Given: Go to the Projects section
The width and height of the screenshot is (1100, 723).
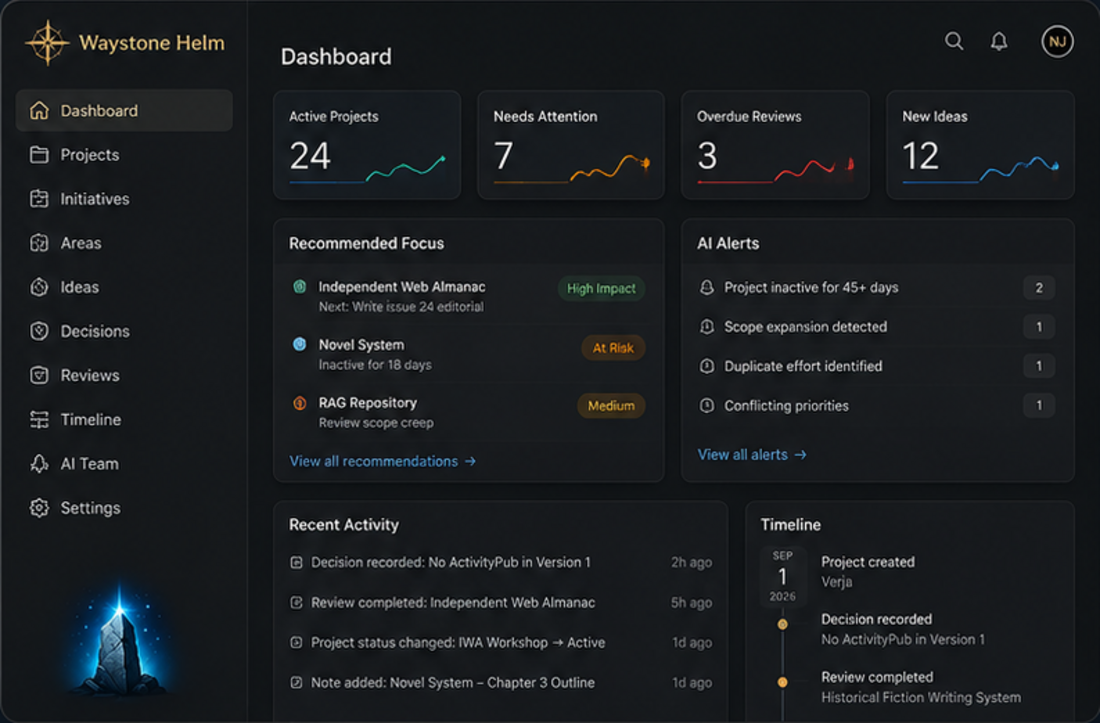Looking at the screenshot, I should point(124,154).
